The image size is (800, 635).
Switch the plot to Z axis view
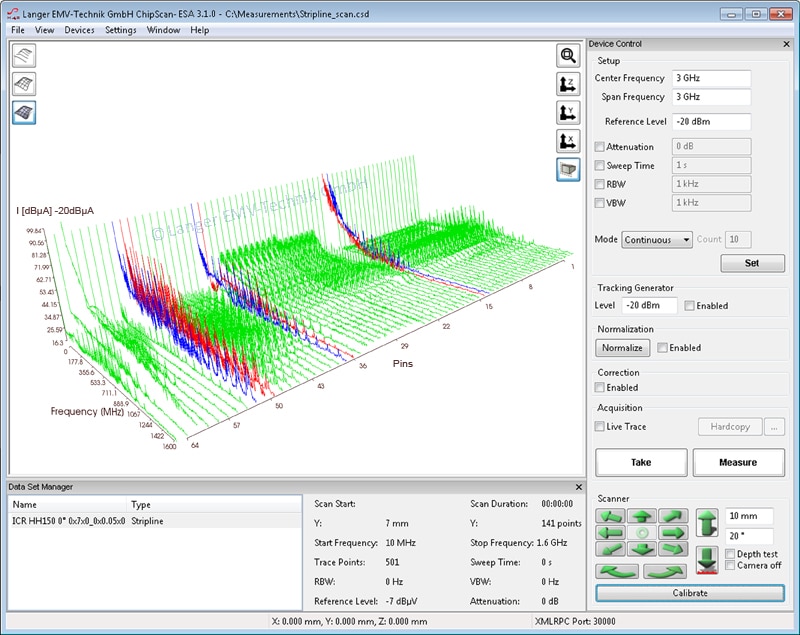tap(568, 84)
